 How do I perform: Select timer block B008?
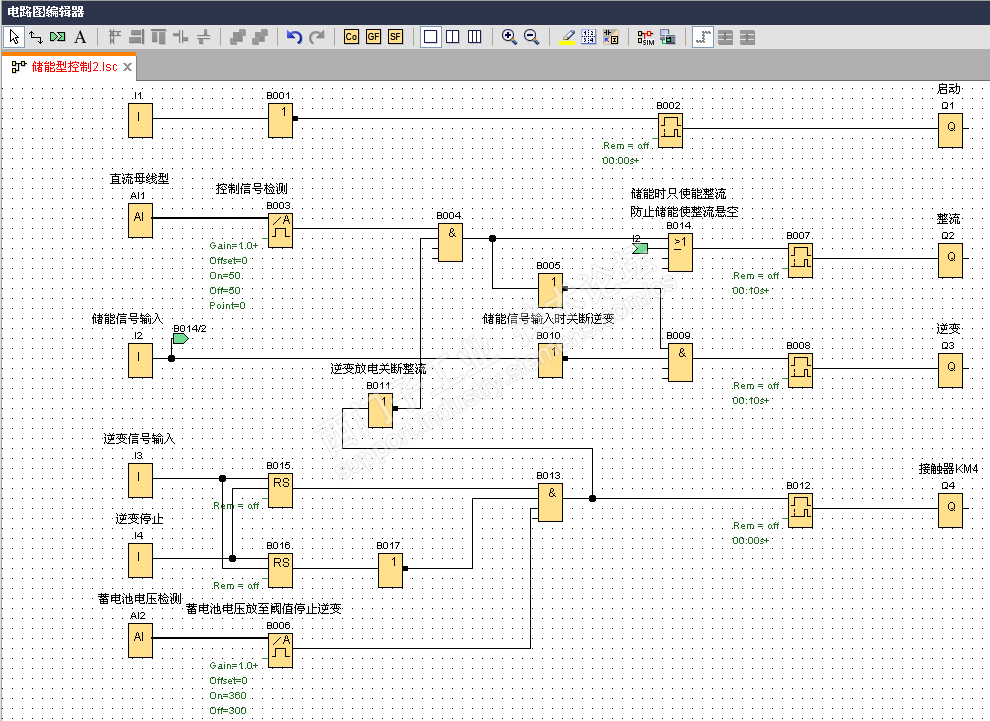pos(801,371)
